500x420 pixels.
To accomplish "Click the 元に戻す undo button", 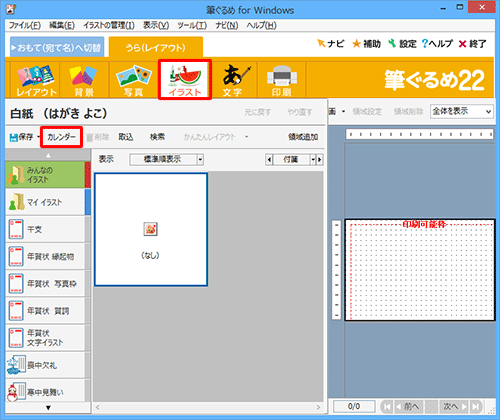I will click(x=257, y=113).
